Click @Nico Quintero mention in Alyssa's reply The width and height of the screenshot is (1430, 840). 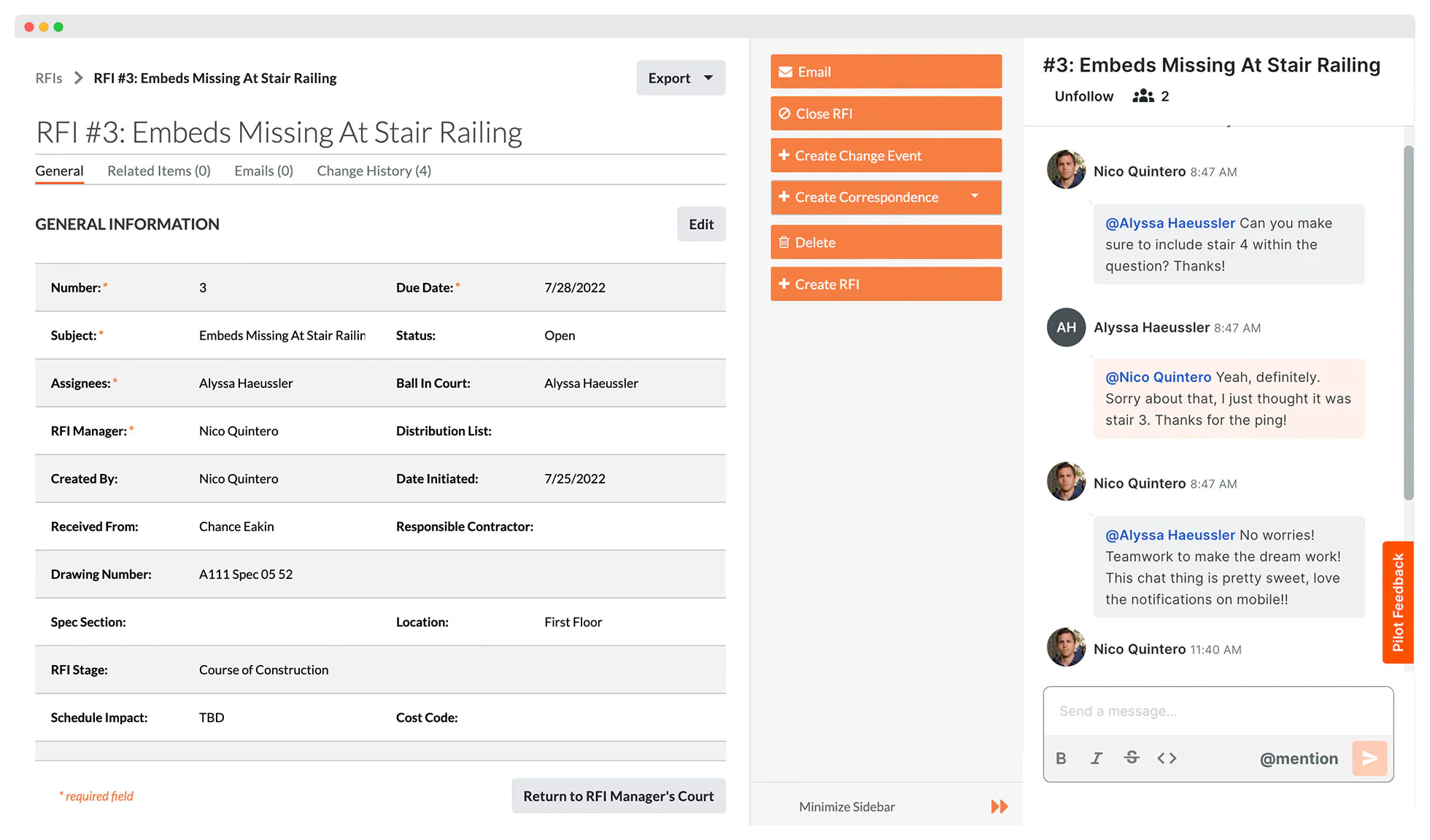click(x=1158, y=377)
